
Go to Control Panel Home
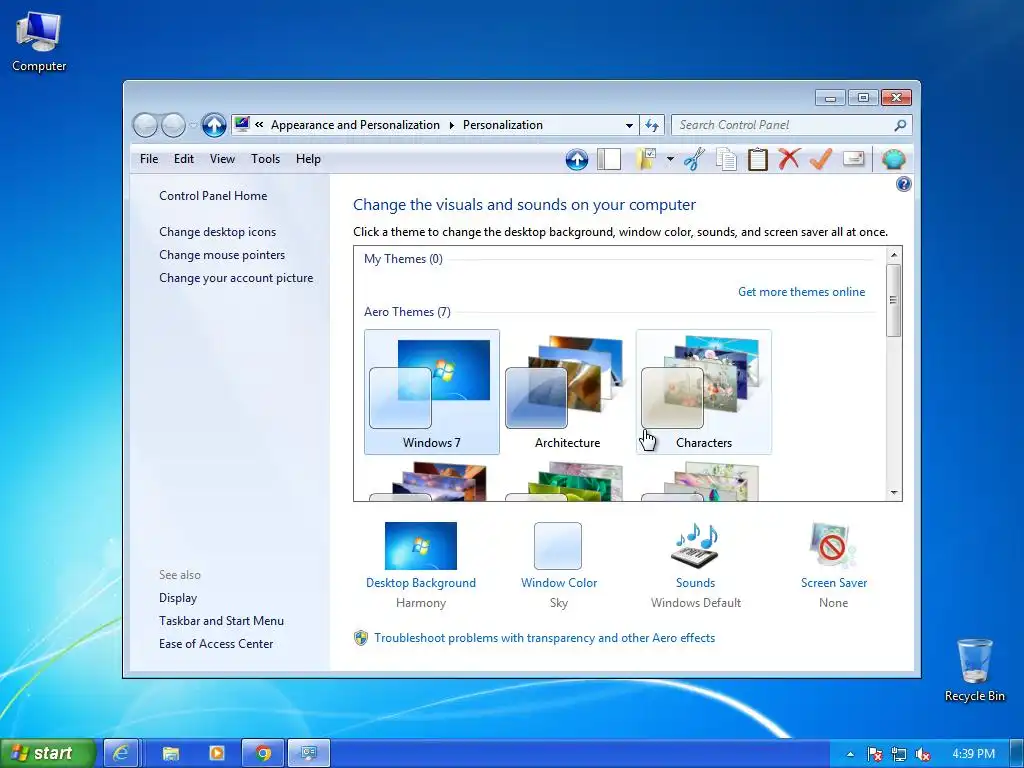click(x=213, y=196)
